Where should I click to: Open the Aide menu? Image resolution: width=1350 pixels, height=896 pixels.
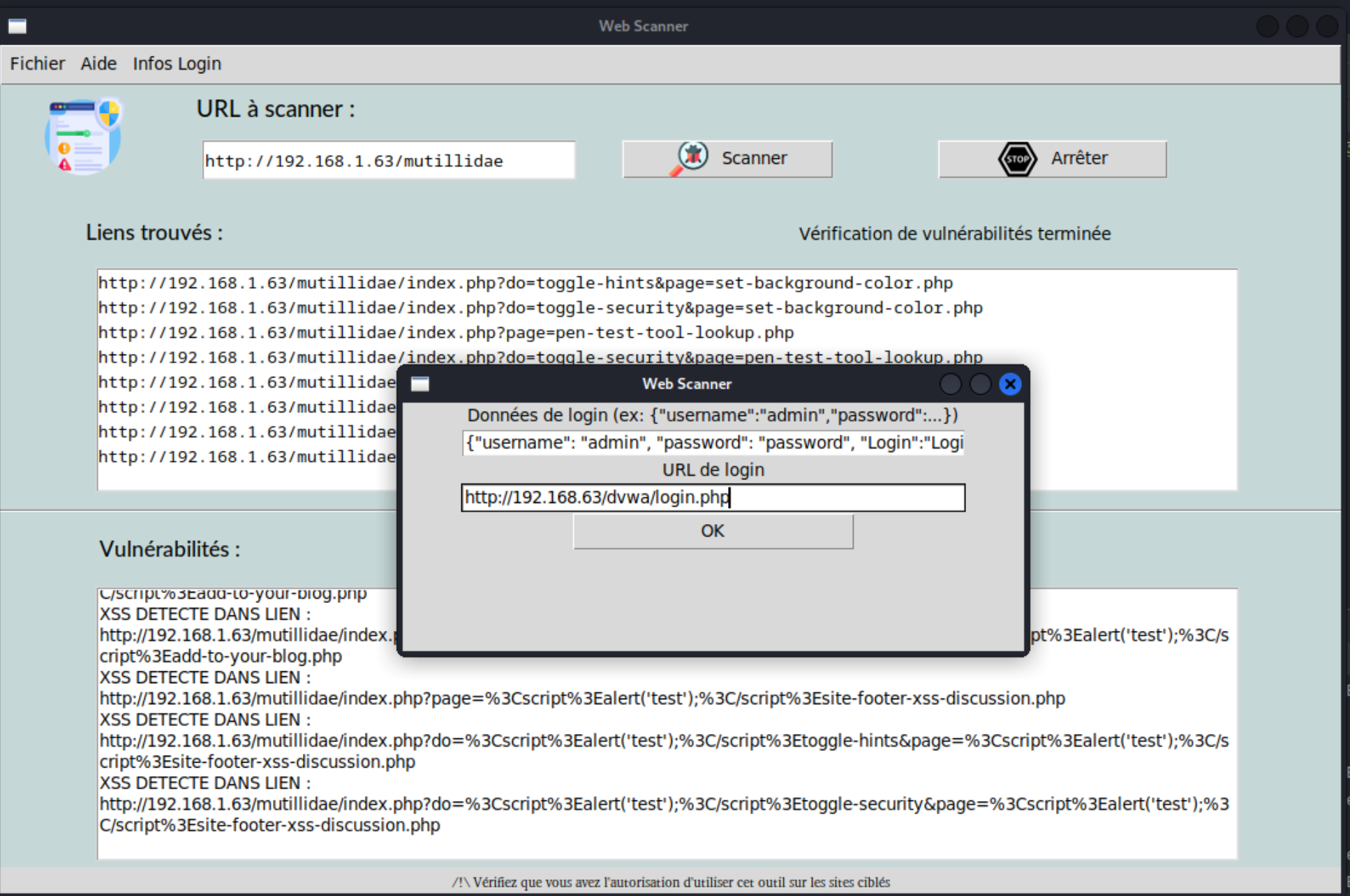[98, 64]
